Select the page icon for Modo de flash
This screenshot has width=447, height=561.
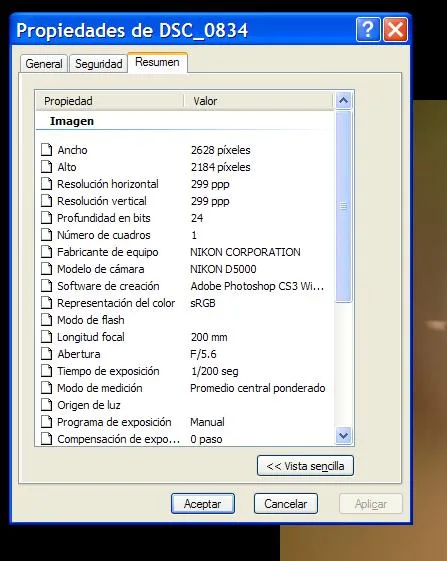point(46,319)
